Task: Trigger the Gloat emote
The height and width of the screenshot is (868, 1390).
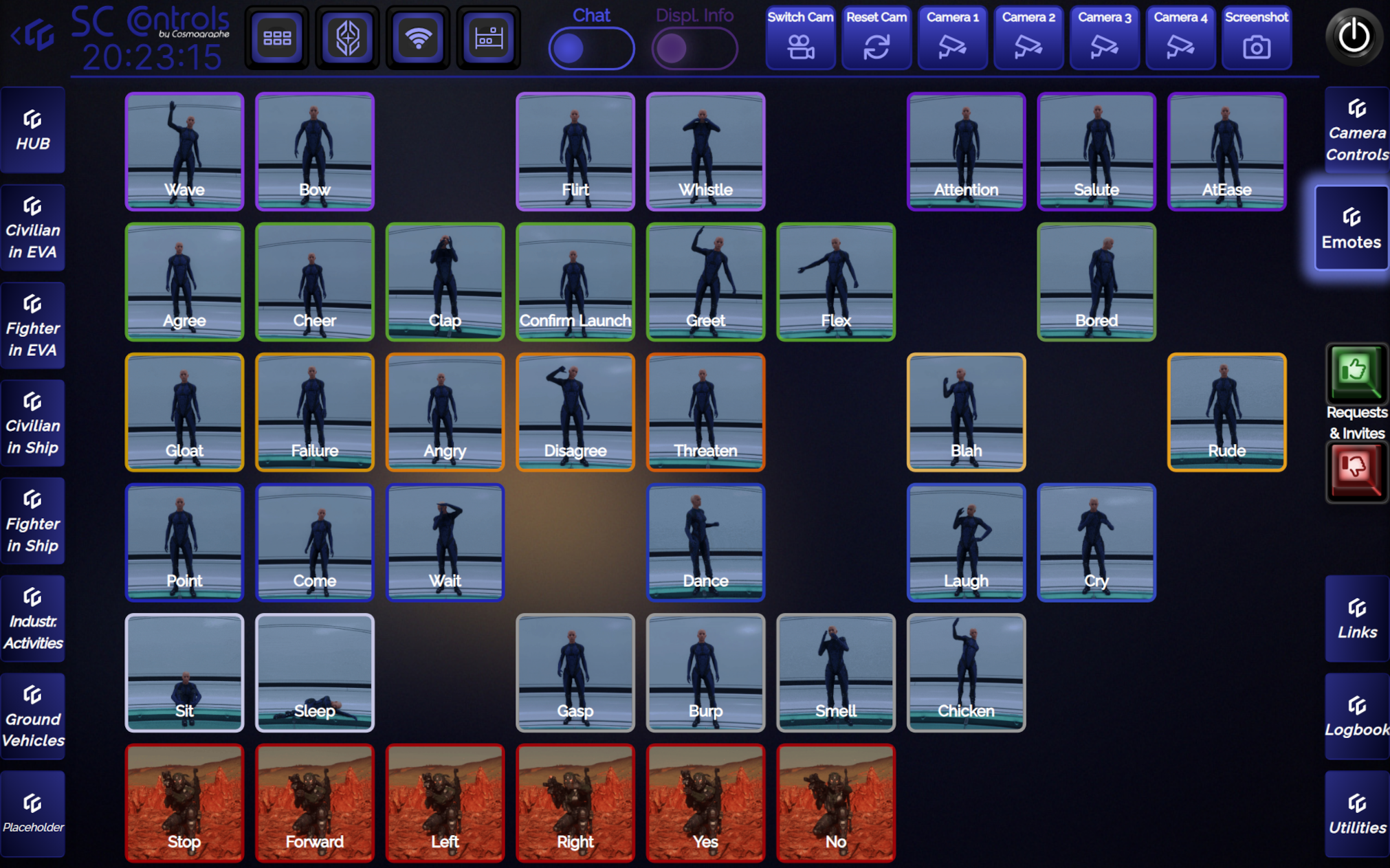Action: click(184, 412)
